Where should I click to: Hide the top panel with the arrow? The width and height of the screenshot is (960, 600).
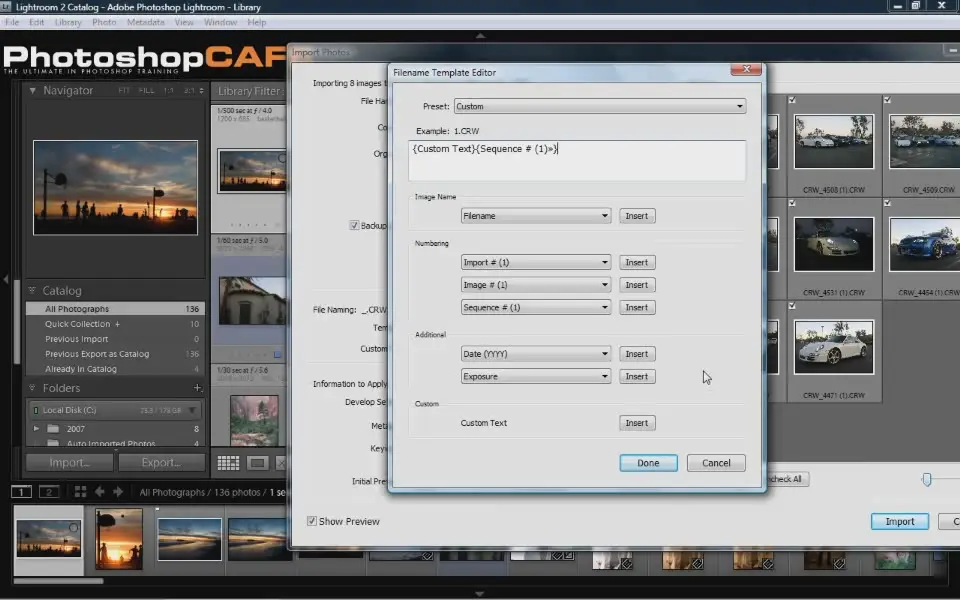click(481, 36)
